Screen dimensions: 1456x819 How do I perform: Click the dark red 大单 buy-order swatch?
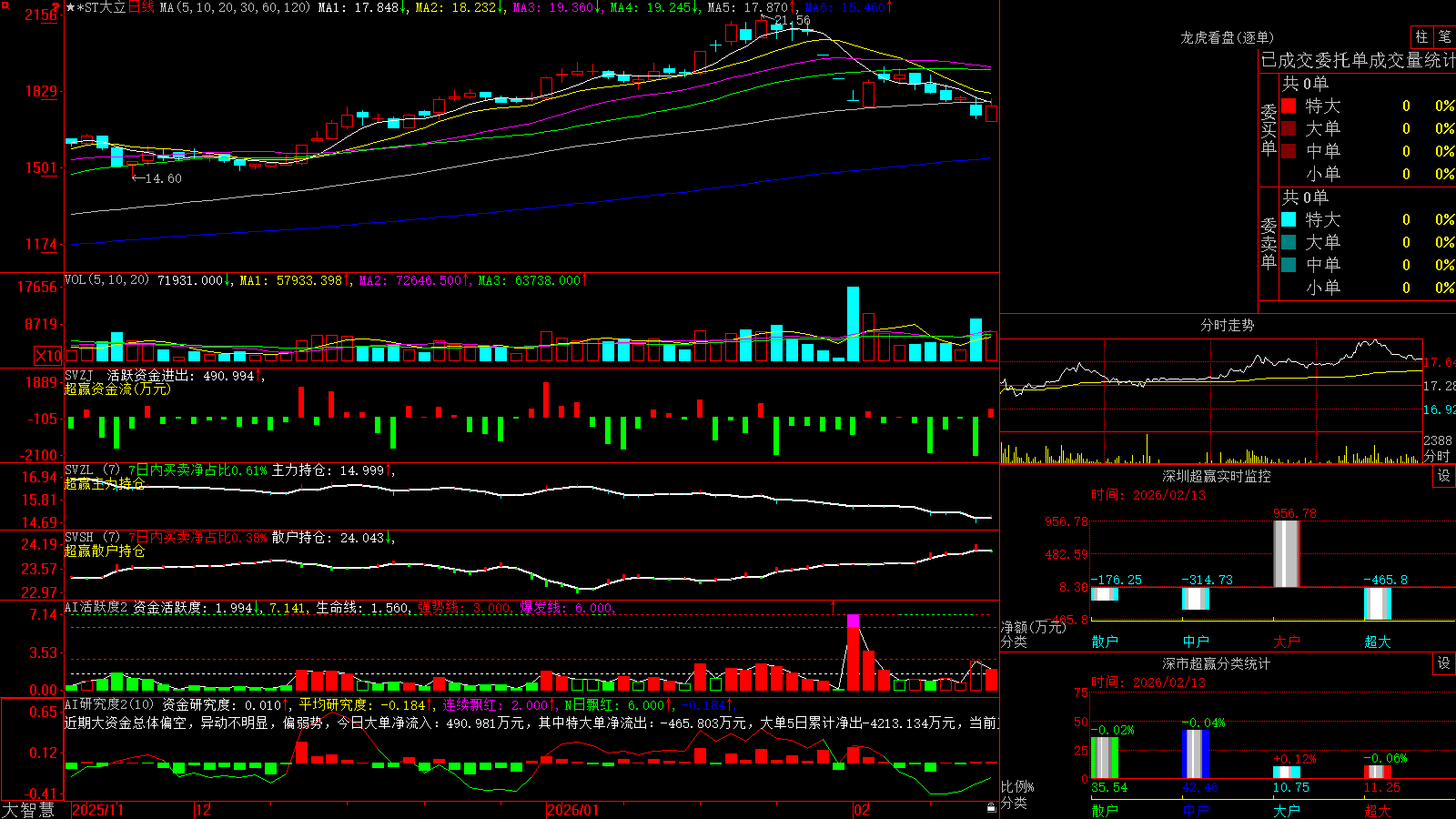pos(1289,128)
